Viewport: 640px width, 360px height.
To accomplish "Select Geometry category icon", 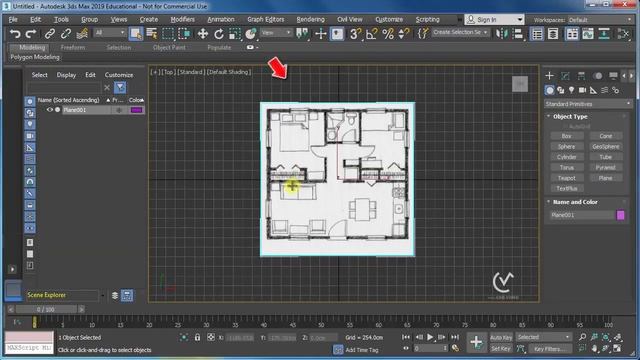I will click(x=550, y=90).
